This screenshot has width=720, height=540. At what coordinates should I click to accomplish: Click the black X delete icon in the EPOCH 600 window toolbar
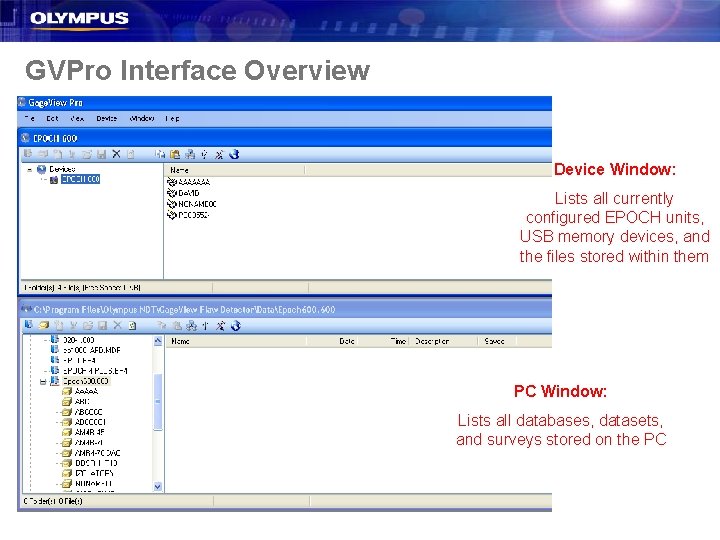[116, 154]
